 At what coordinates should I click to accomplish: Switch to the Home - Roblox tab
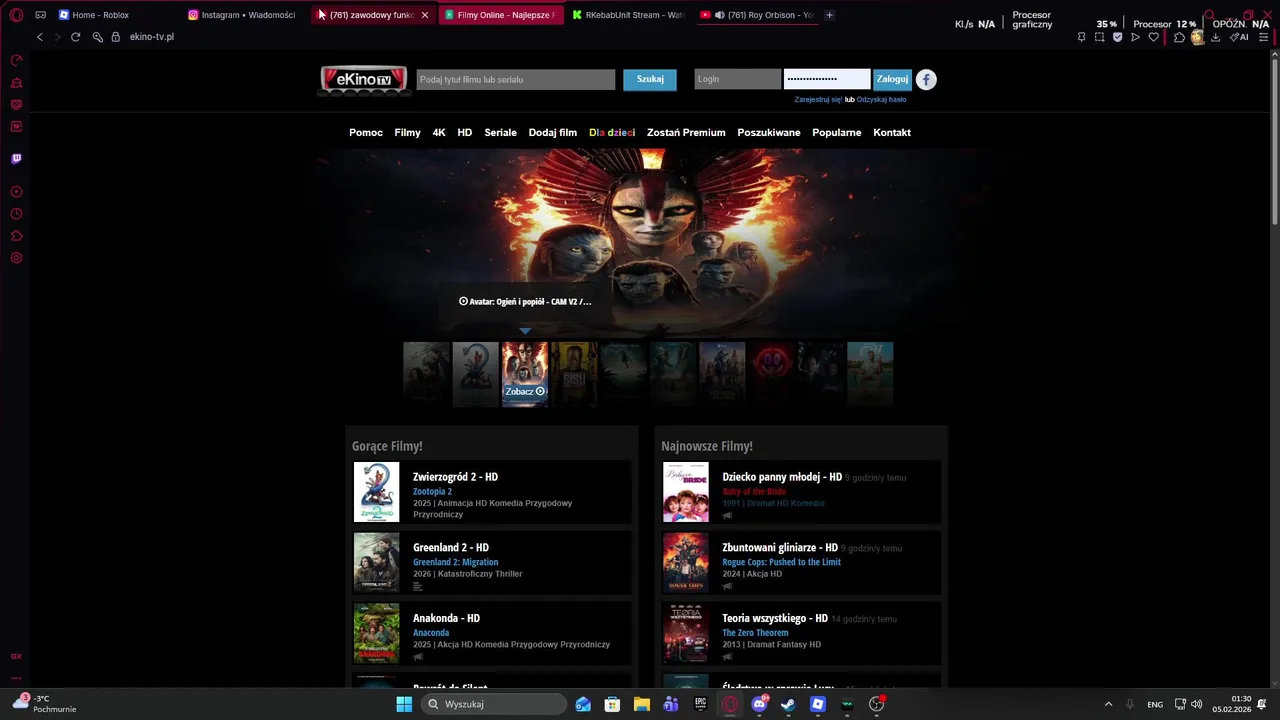[x=100, y=15]
